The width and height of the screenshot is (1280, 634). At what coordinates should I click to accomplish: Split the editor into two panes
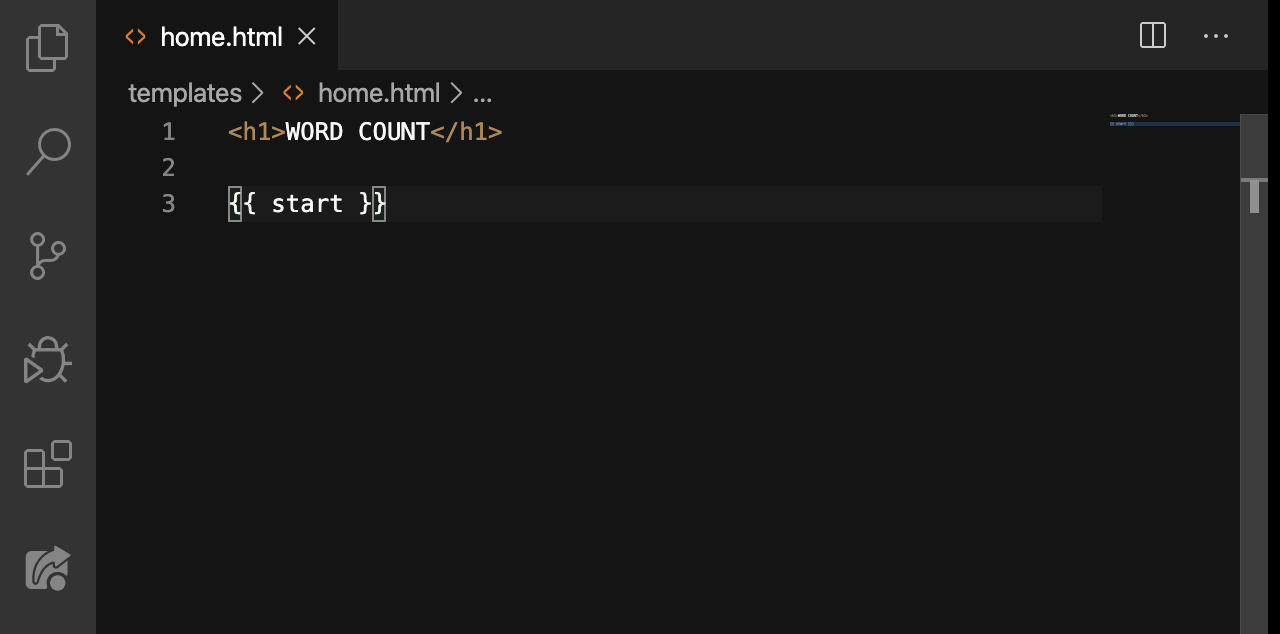[x=1152, y=36]
